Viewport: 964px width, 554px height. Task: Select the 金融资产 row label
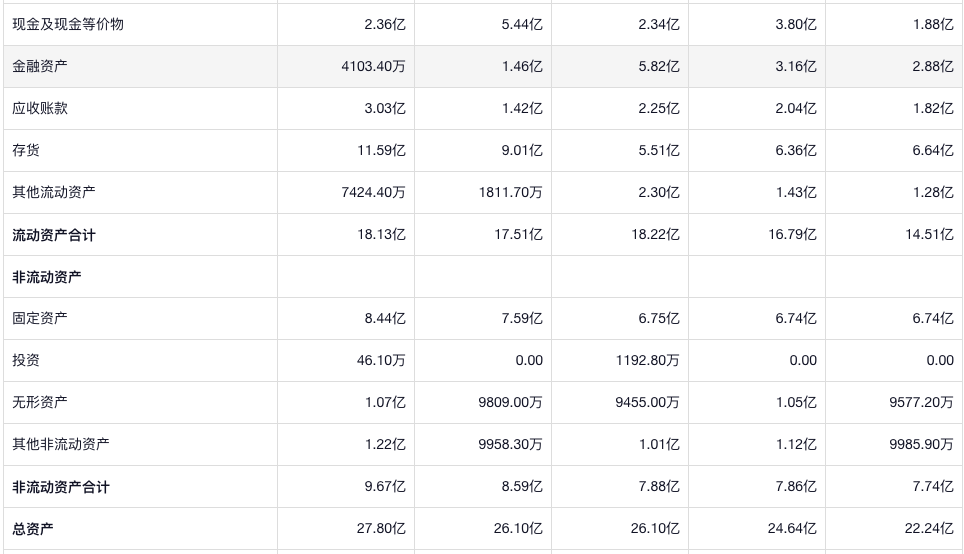tap(40, 66)
